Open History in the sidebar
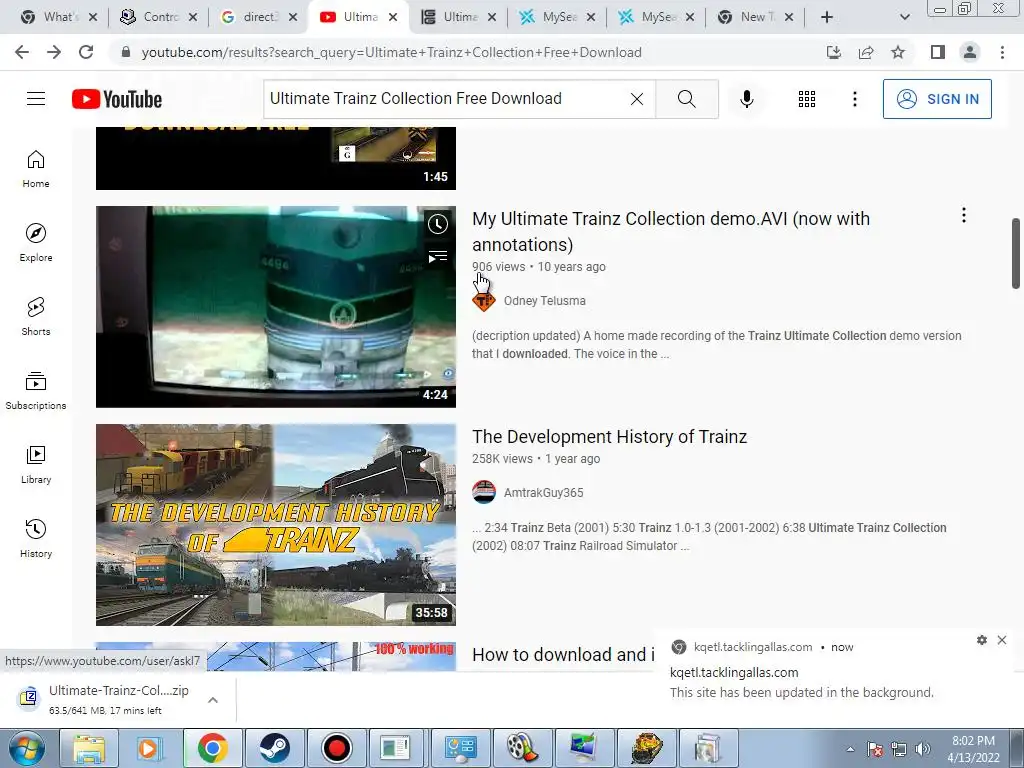 click(36, 538)
